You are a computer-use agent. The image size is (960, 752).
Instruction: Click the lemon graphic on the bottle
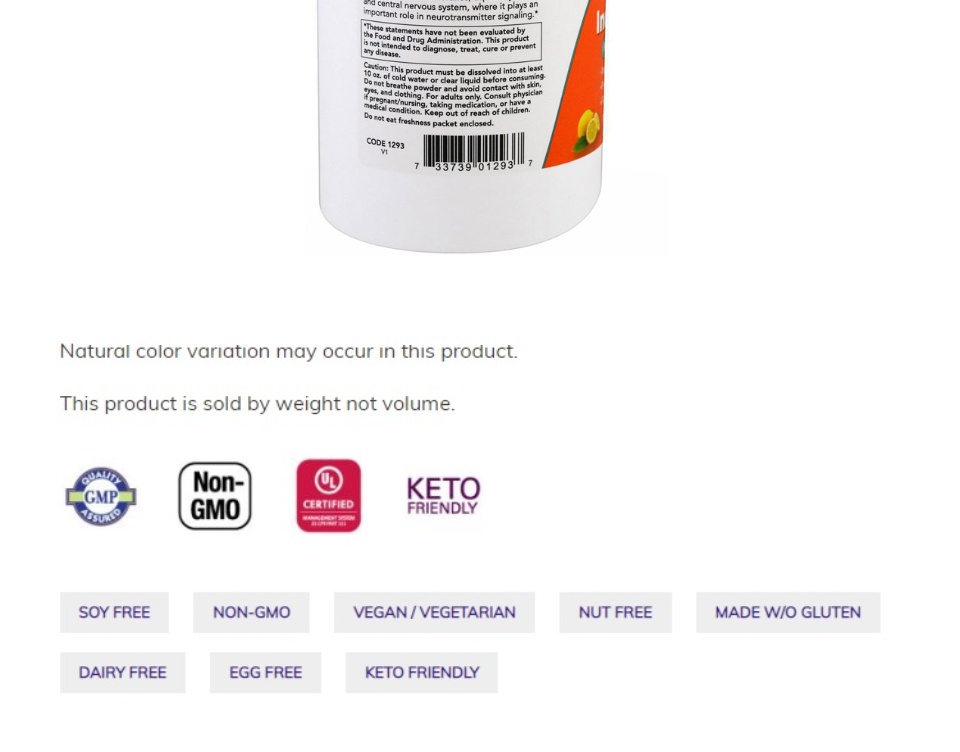pos(587,130)
